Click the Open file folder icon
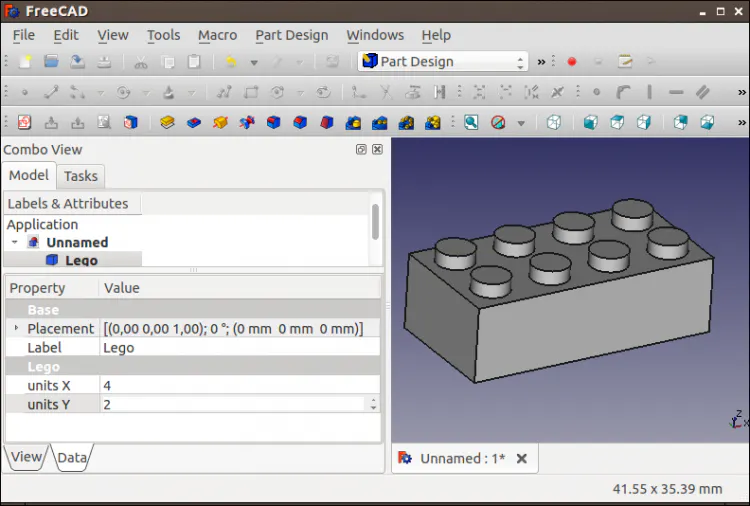Screen dimensions: 750x506 (51, 62)
